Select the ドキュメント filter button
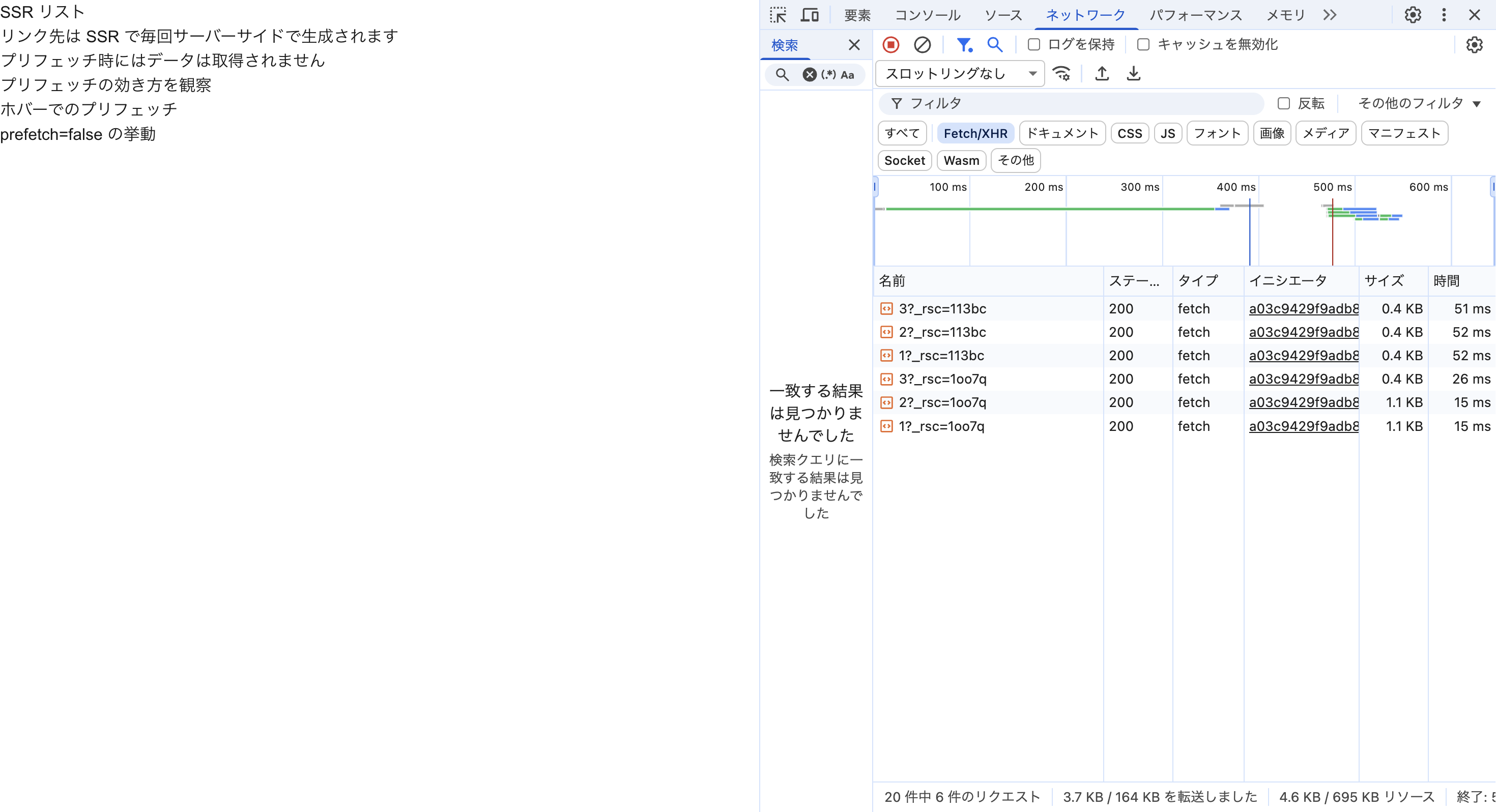This screenshot has width=1496, height=812. 1062,134
